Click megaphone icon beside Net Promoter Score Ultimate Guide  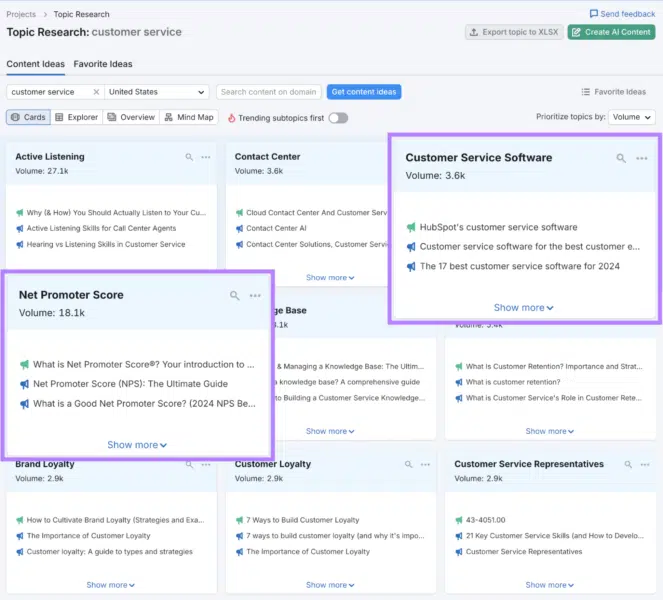(x=25, y=384)
